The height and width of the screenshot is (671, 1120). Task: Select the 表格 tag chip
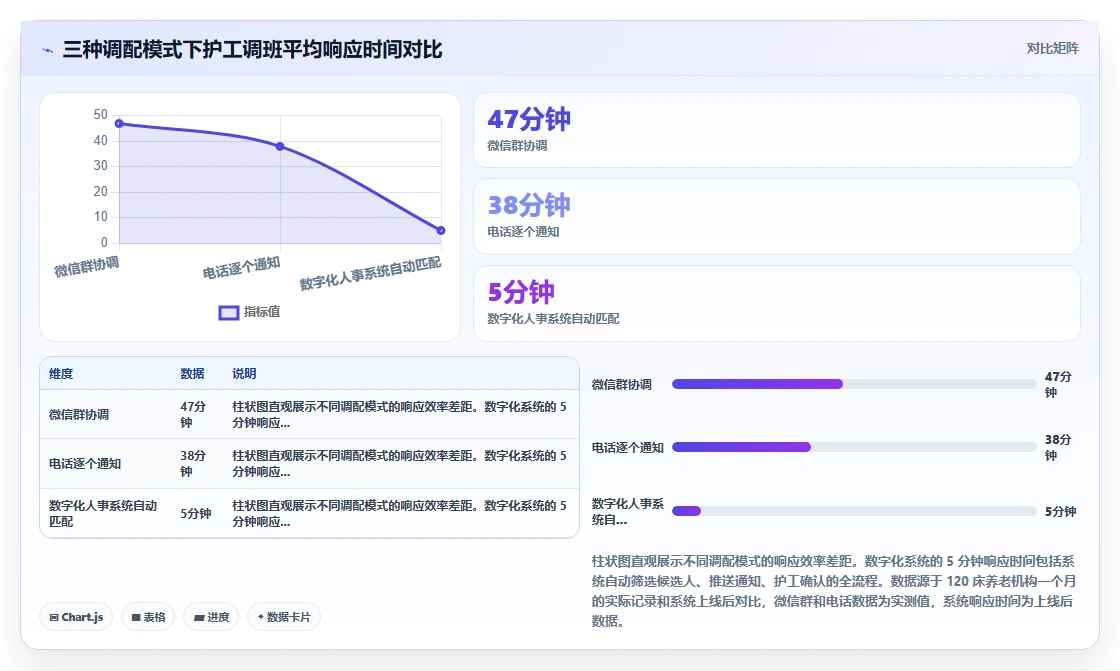point(148,617)
